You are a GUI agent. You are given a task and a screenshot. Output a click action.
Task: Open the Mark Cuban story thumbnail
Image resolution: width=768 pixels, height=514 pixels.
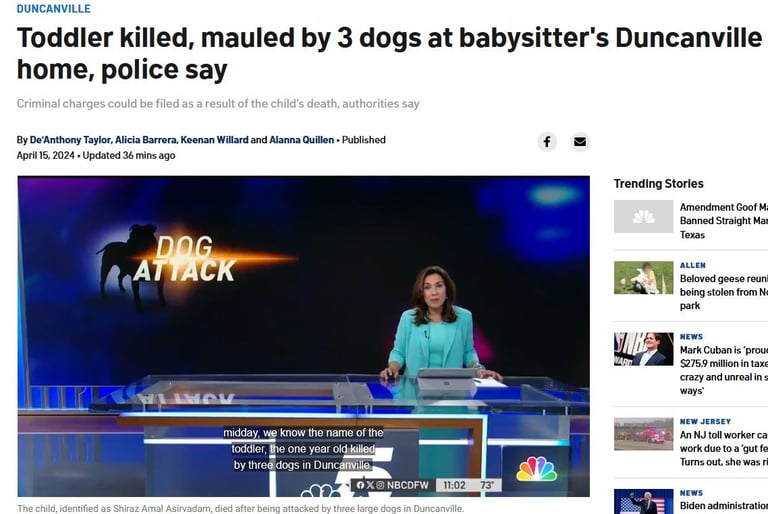pyautogui.click(x=644, y=349)
